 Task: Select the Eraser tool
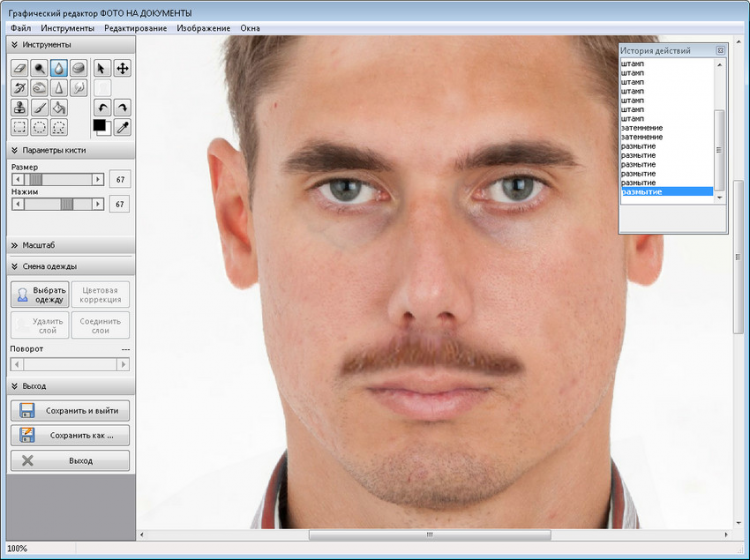20,68
